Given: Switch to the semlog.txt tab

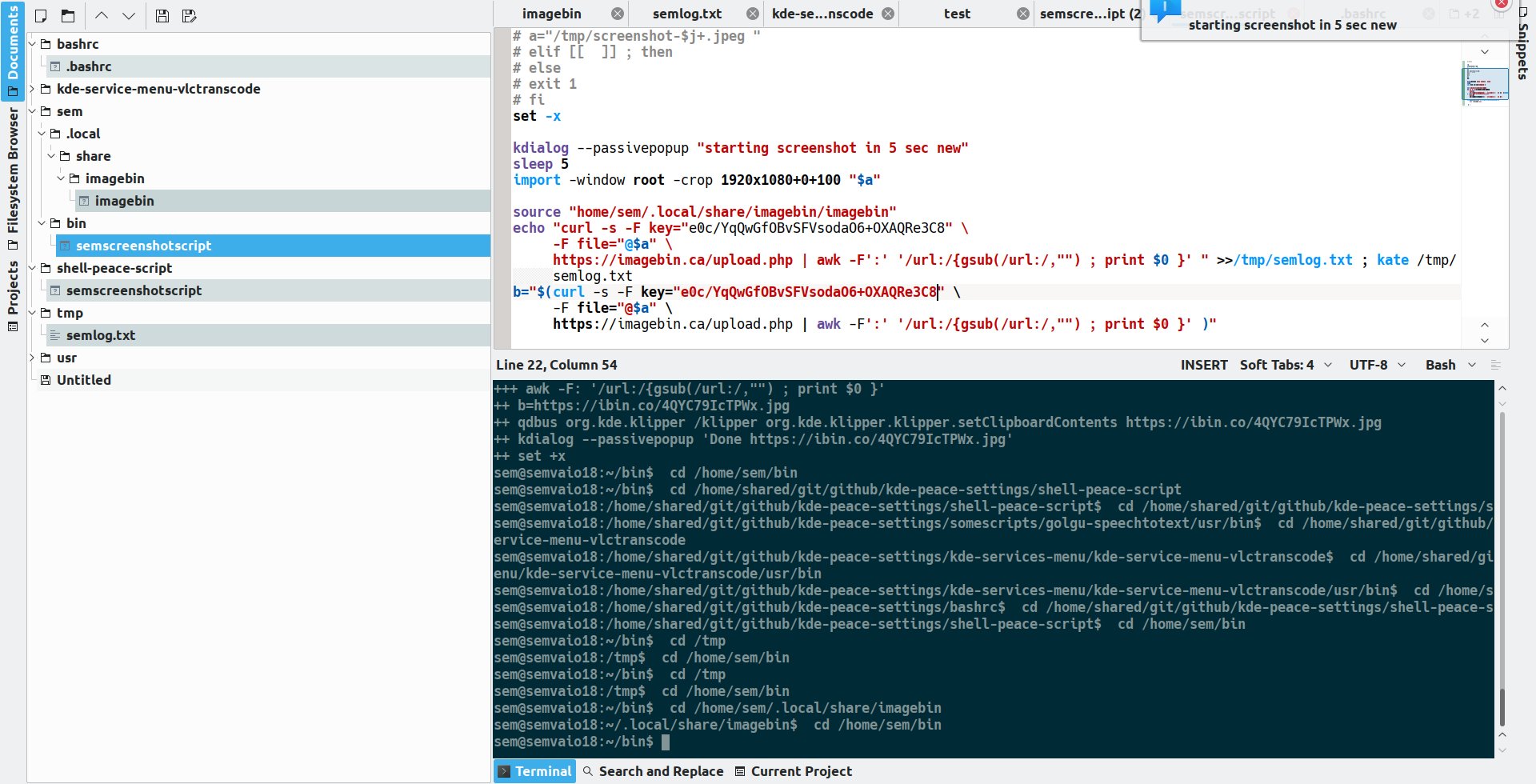Looking at the screenshot, I should 695,14.
